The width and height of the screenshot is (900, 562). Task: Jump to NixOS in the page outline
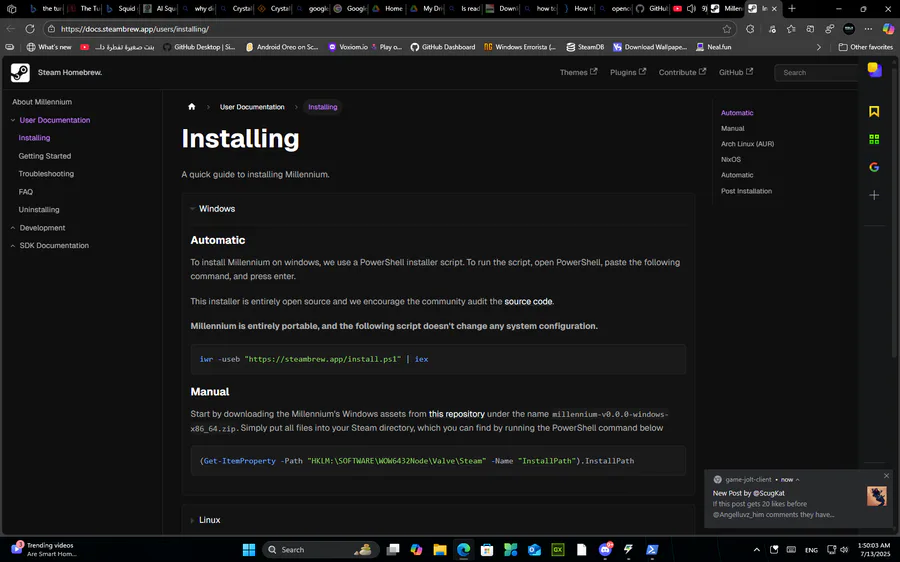click(x=731, y=160)
